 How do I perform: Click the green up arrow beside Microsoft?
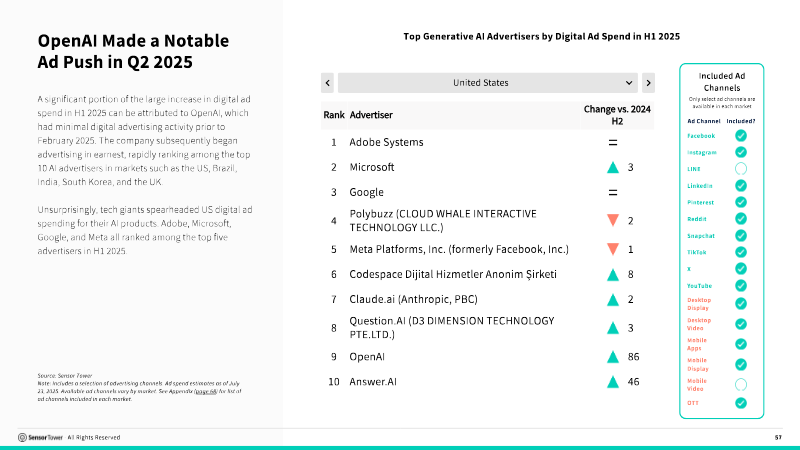point(613,167)
